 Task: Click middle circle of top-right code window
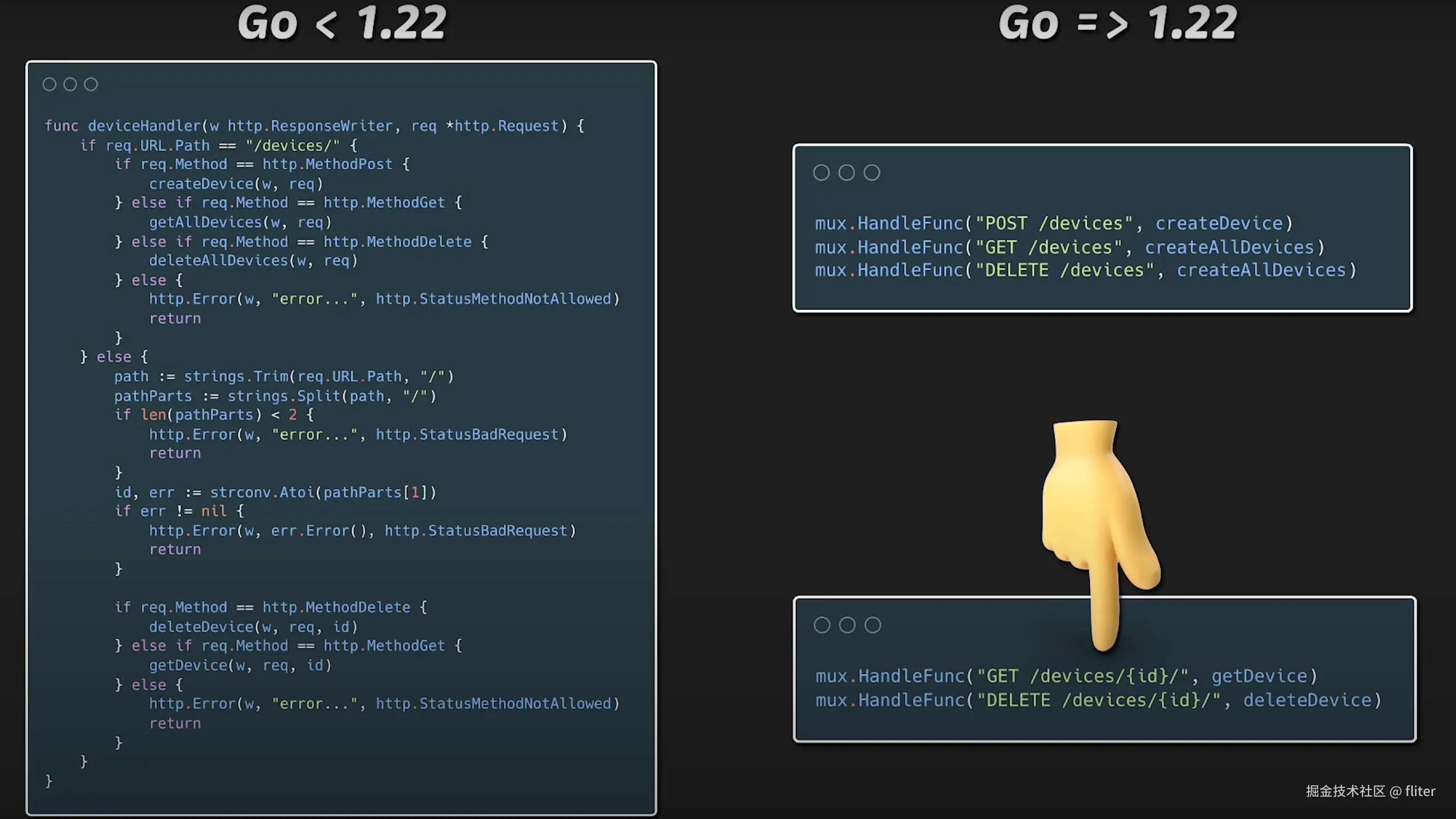click(x=846, y=172)
